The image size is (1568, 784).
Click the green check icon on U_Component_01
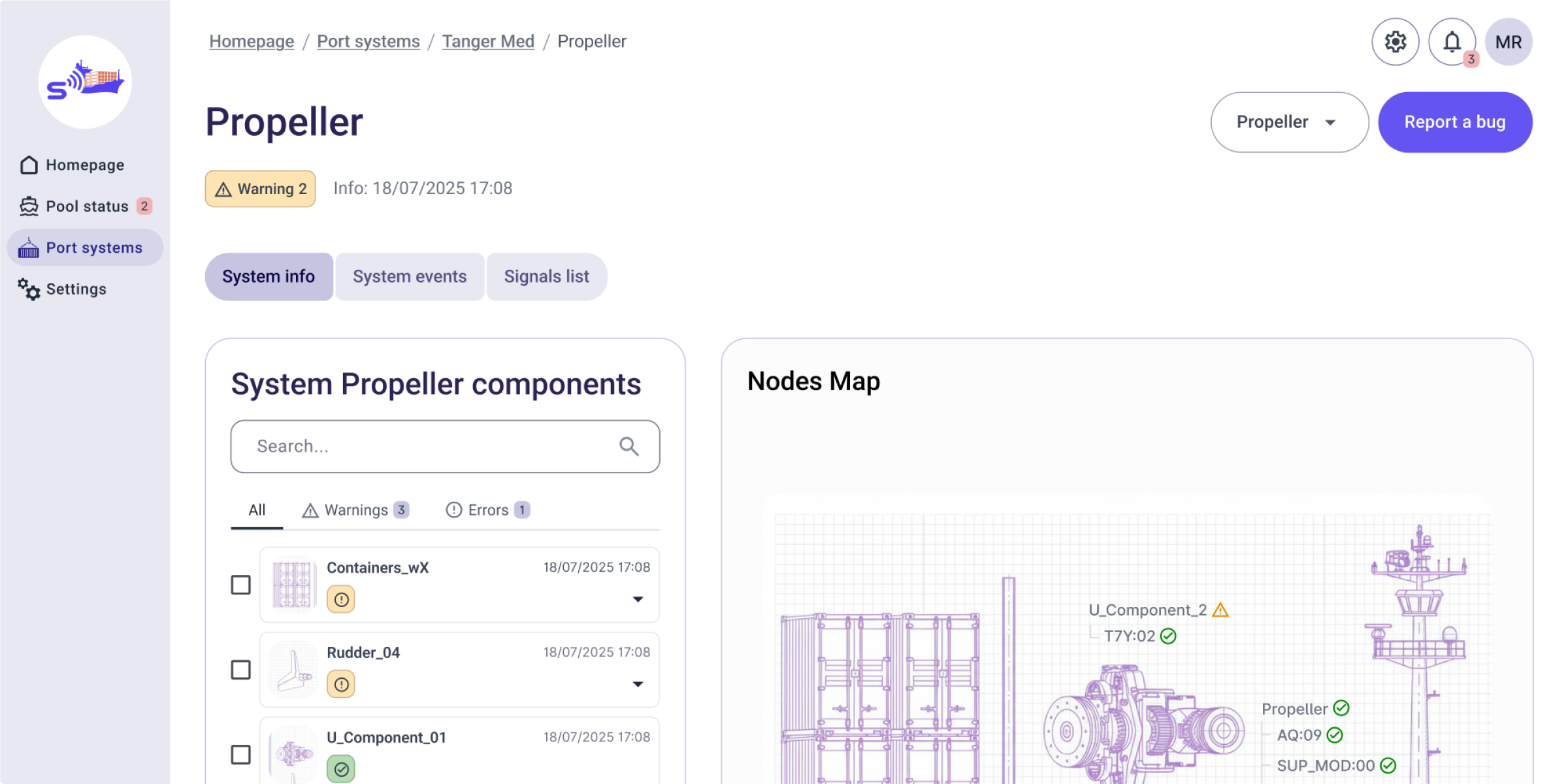[x=340, y=768]
